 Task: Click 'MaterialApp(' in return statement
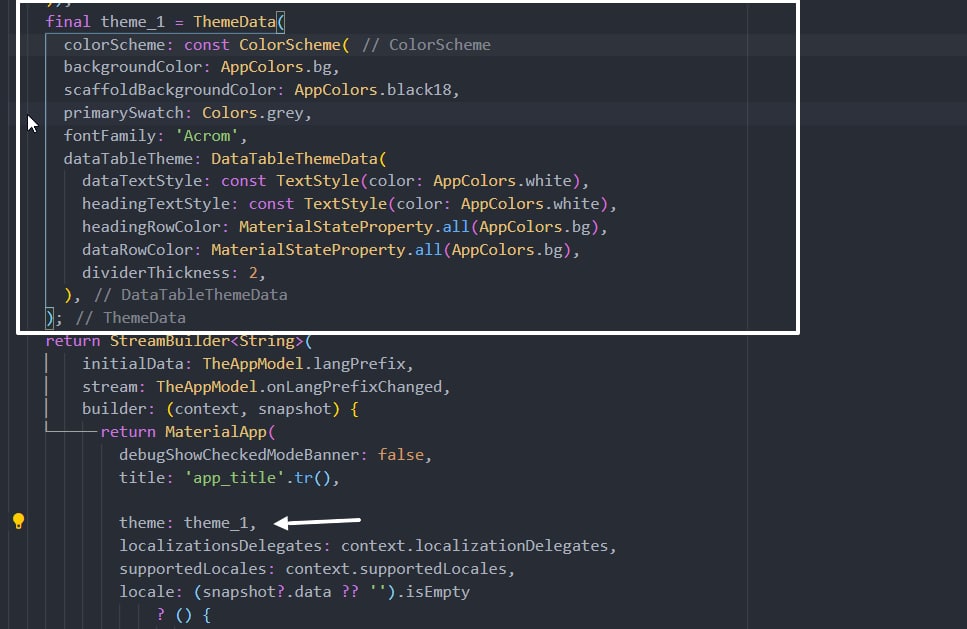220,432
